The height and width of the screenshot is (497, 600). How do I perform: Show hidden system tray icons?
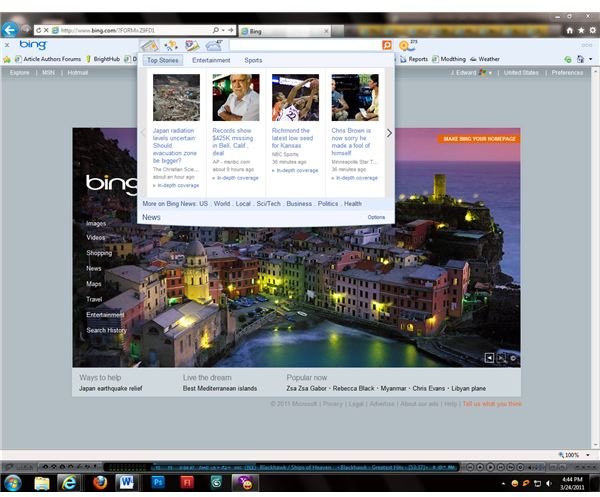tap(503, 484)
